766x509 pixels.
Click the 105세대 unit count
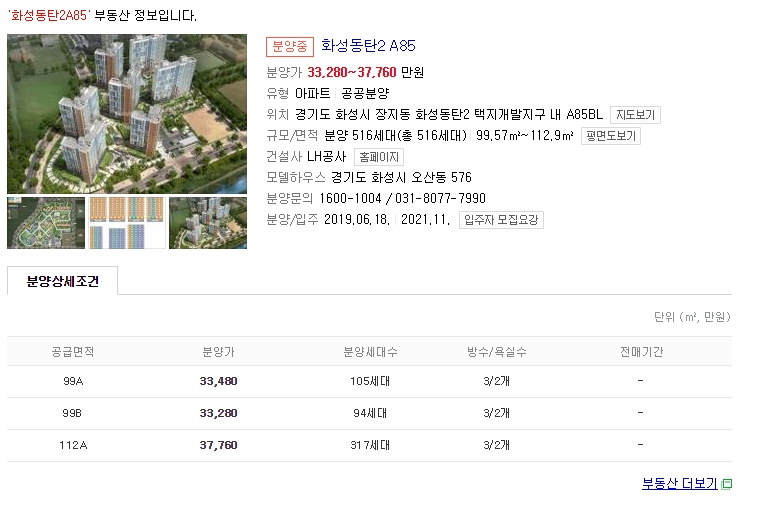[370, 382]
